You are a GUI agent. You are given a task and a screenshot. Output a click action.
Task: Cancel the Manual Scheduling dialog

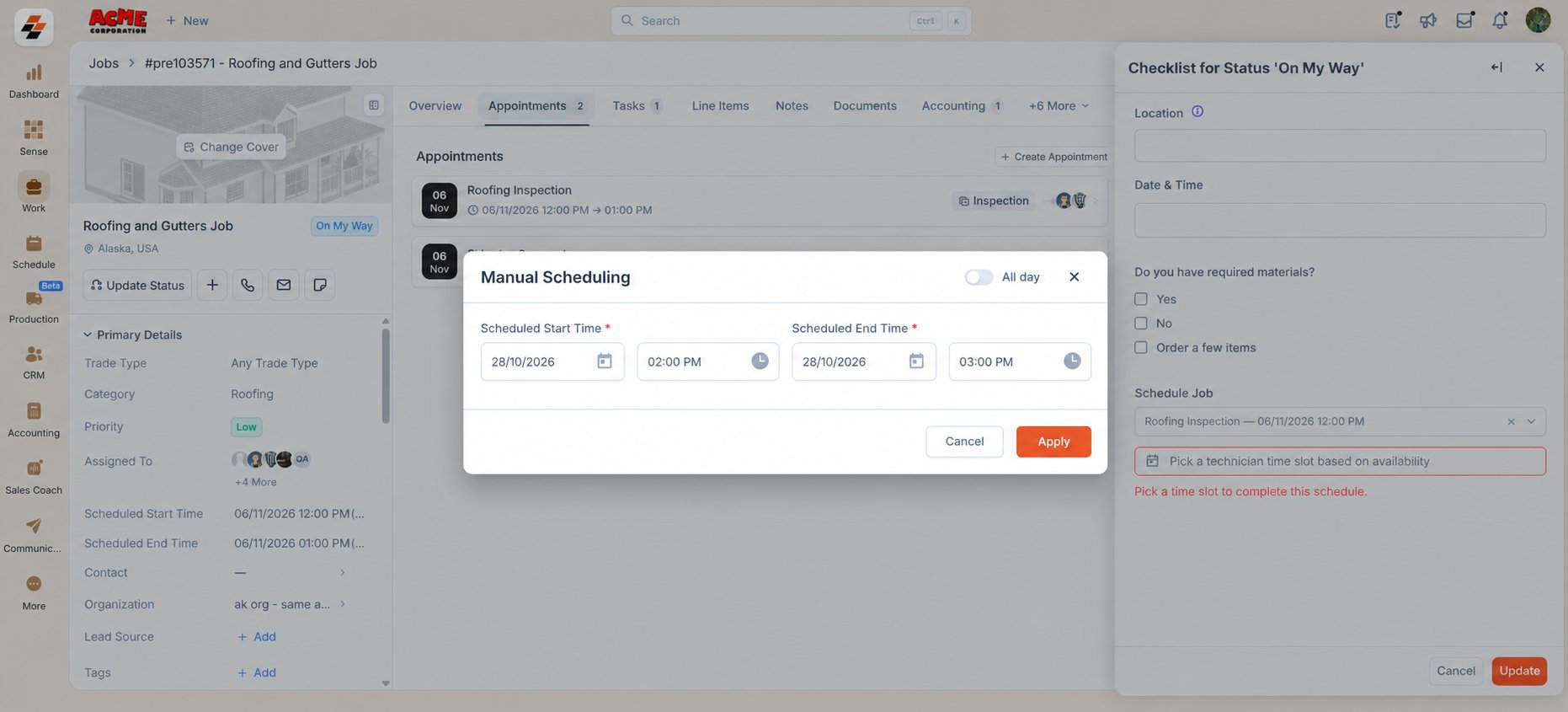(x=964, y=442)
